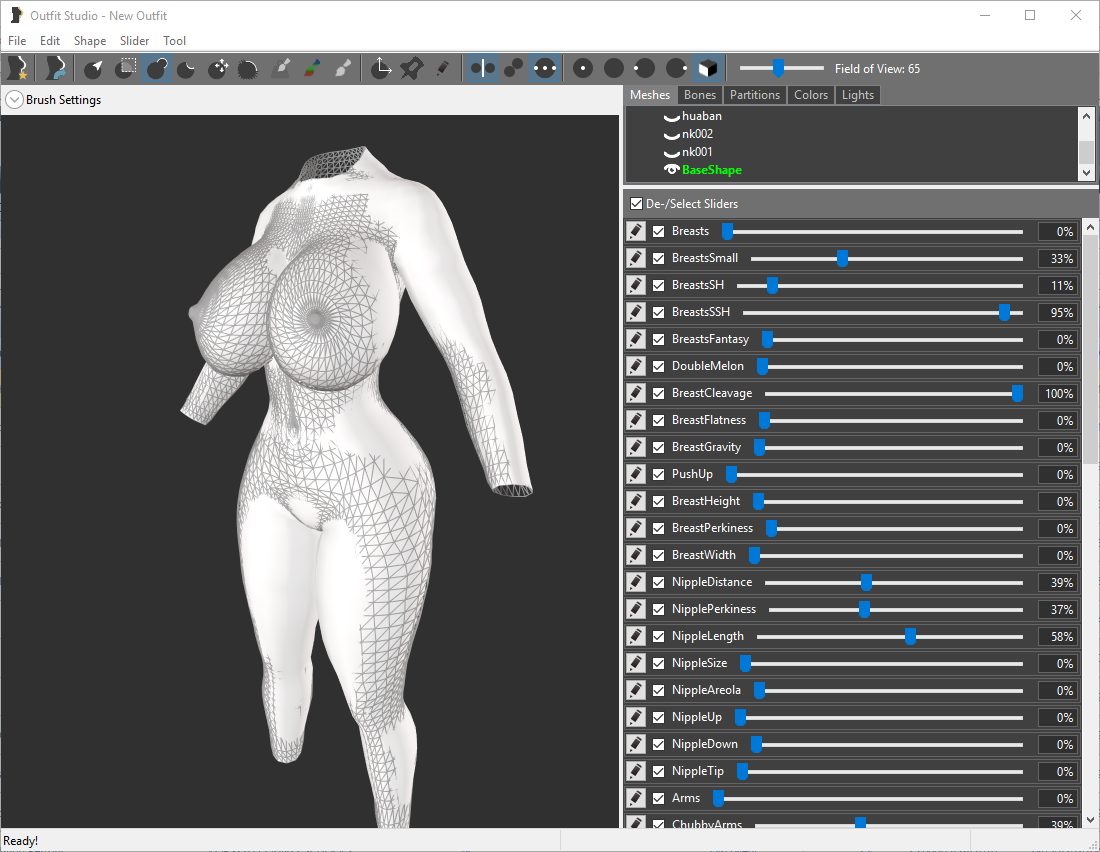Select the Alpha brush tool
This screenshot has width=1100, height=852.
[343, 68]
